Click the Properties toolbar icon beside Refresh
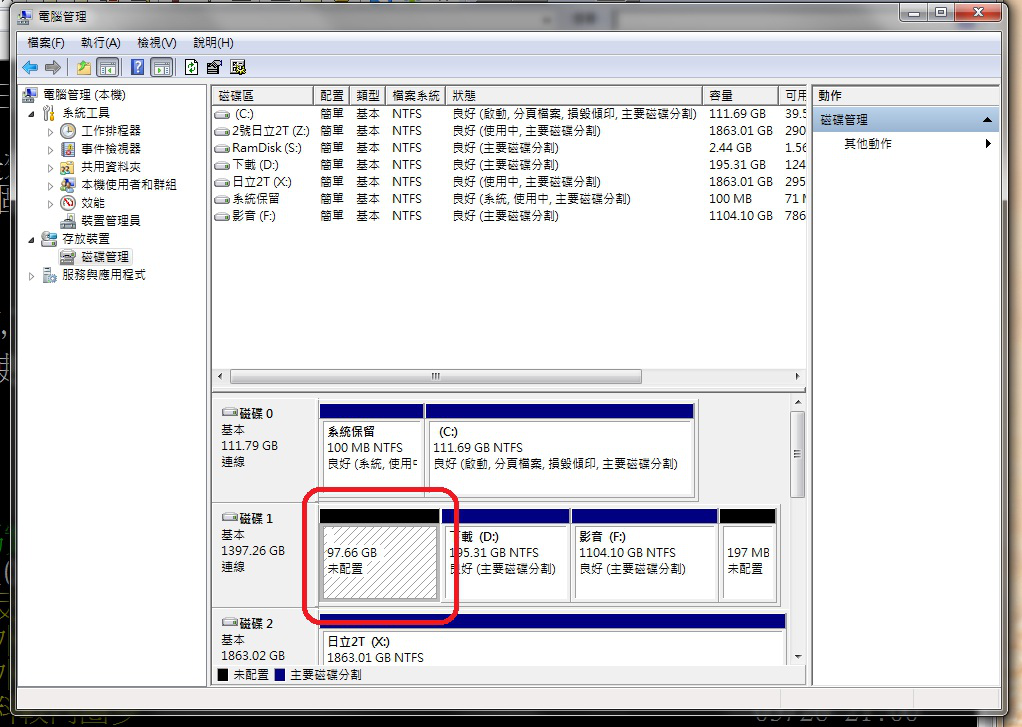1022x727 pixels. pyautogui.click(x=214, y=67)
